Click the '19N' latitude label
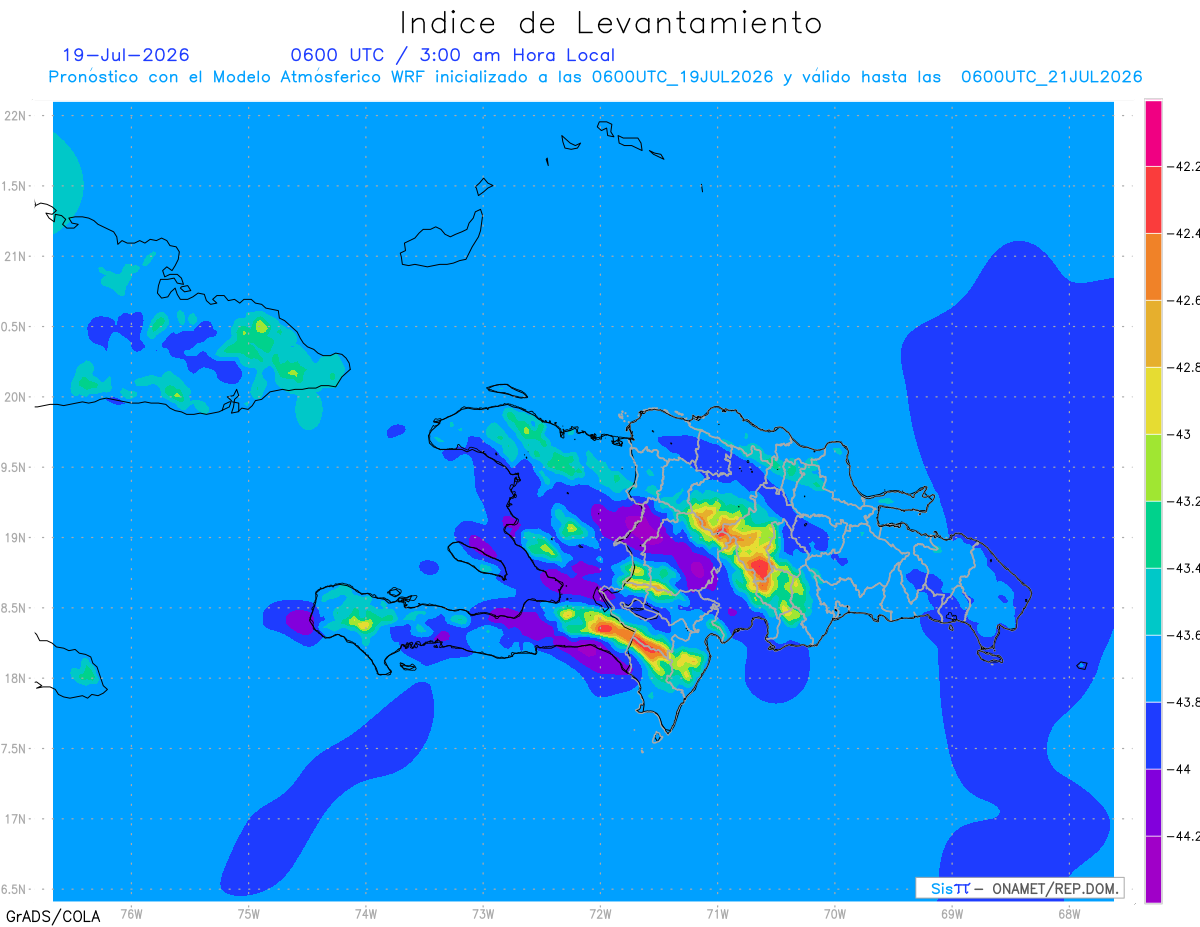 point(15,538)
